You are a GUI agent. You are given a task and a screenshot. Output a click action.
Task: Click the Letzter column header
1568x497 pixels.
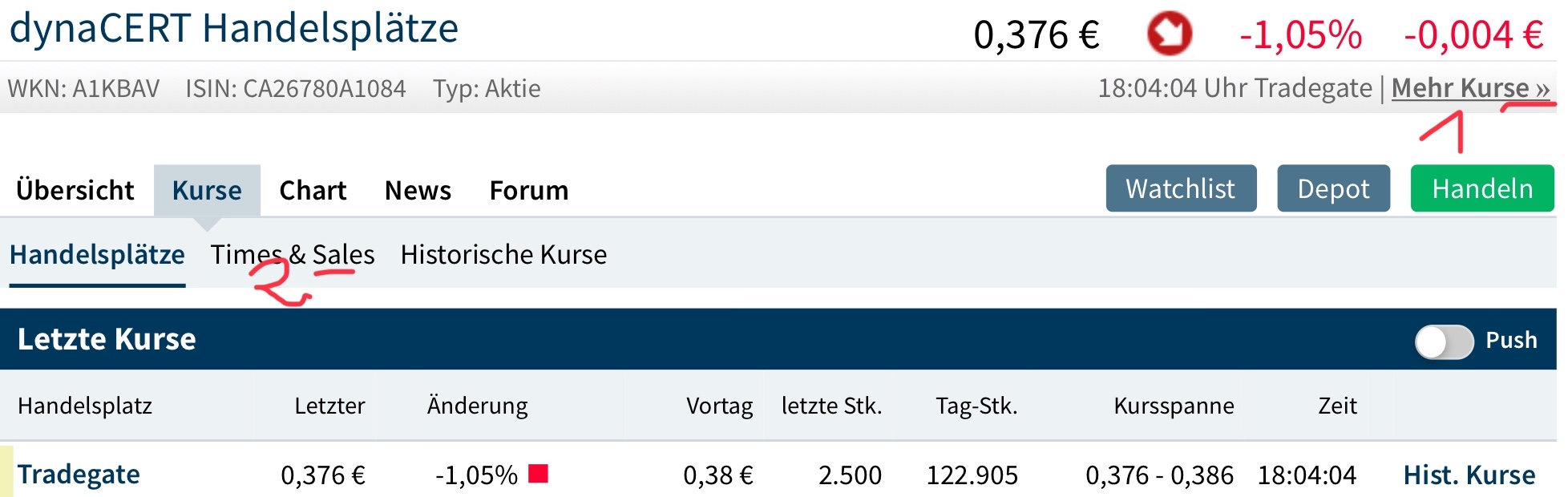[x=329, y=406]
